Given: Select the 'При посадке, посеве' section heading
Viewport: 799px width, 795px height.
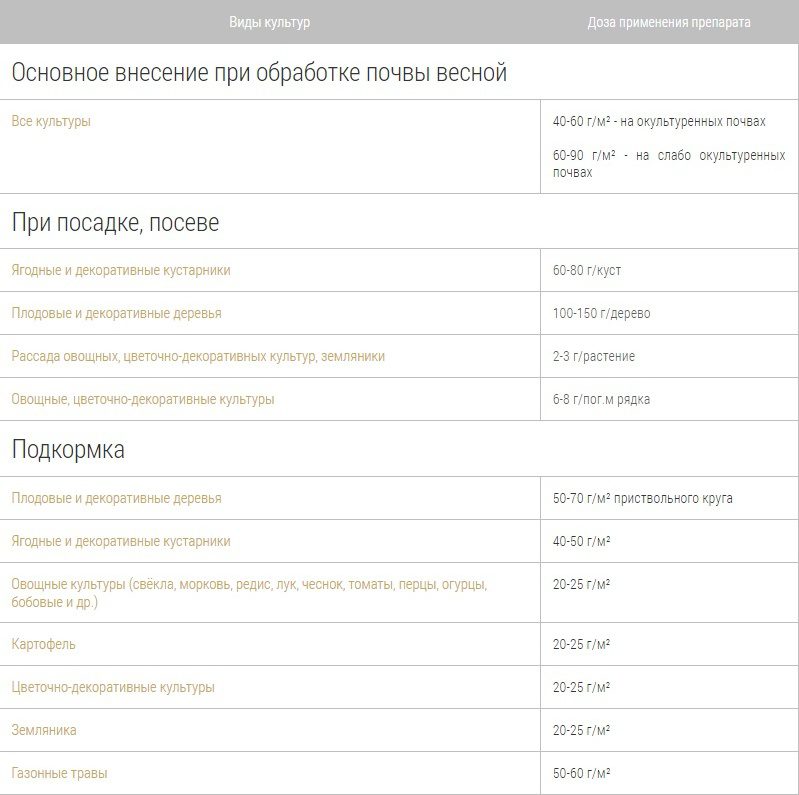Looking at the screenshot, I should pos(115,223).
